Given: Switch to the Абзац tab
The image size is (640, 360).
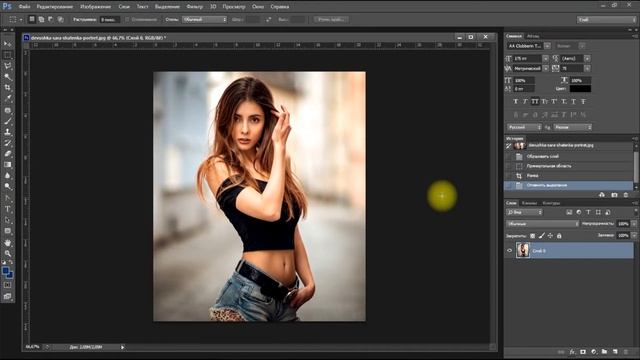Looking at the screenshot, I should [x=533, y=36].
